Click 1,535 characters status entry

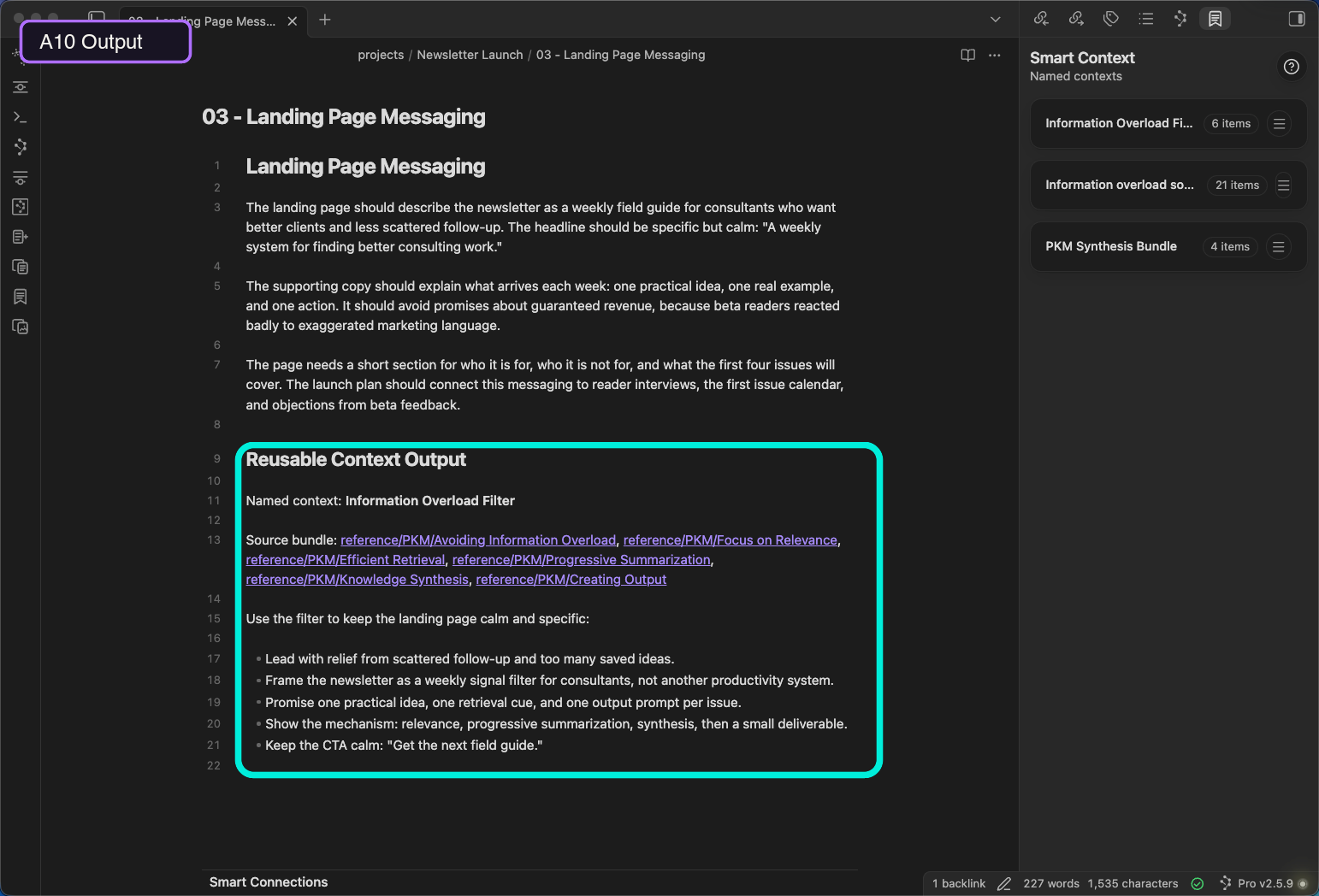click(1133, 884)
